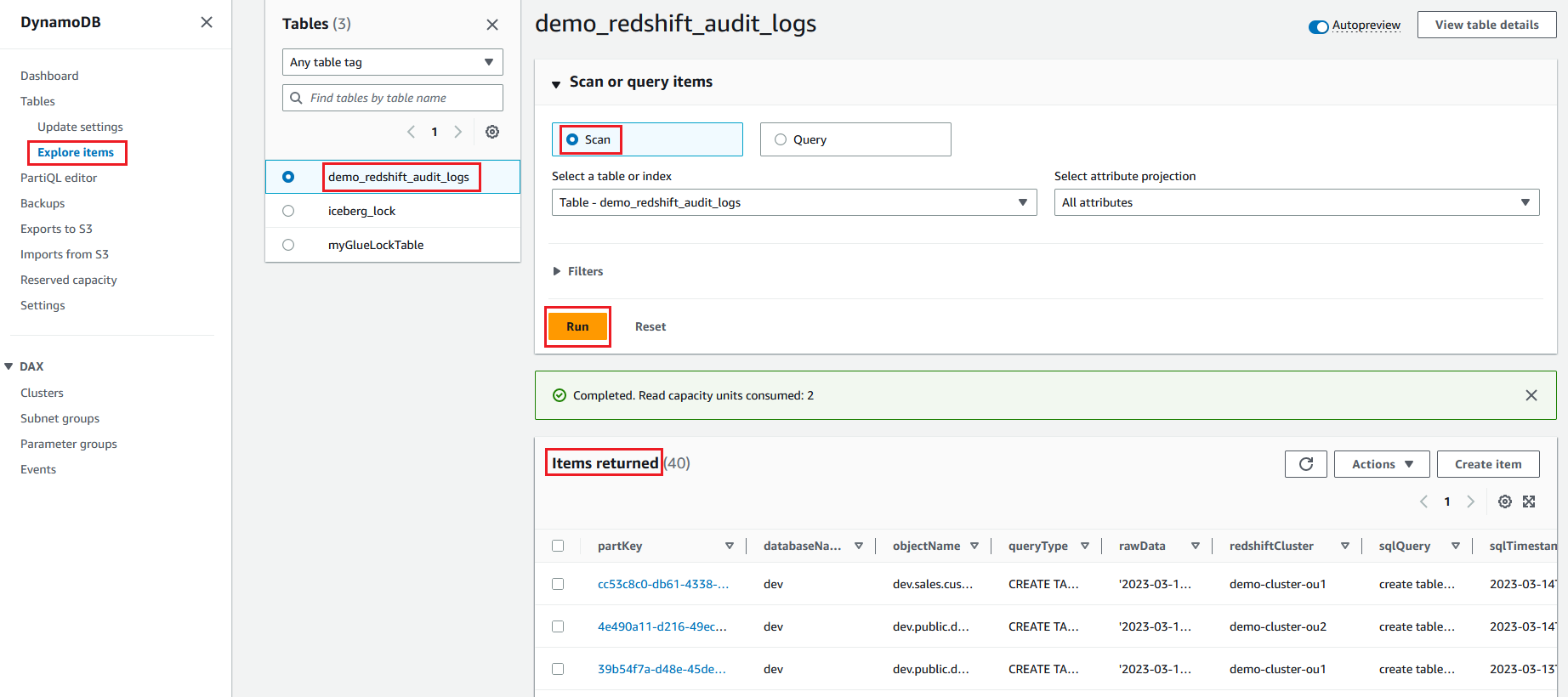Select iceberg_lock table radio button
This screenshot has height=697, width=1568.
288,211
